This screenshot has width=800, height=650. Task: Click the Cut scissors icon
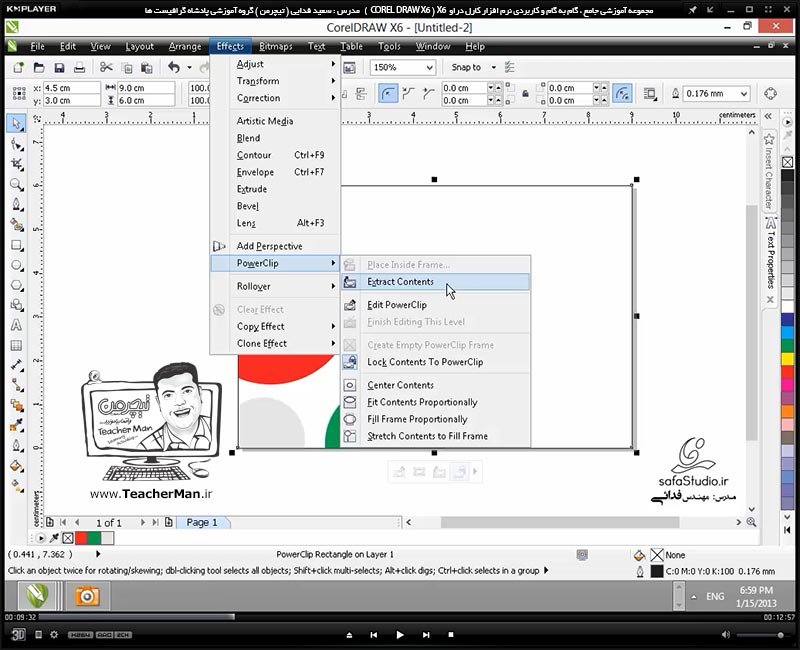pos(106,67)
